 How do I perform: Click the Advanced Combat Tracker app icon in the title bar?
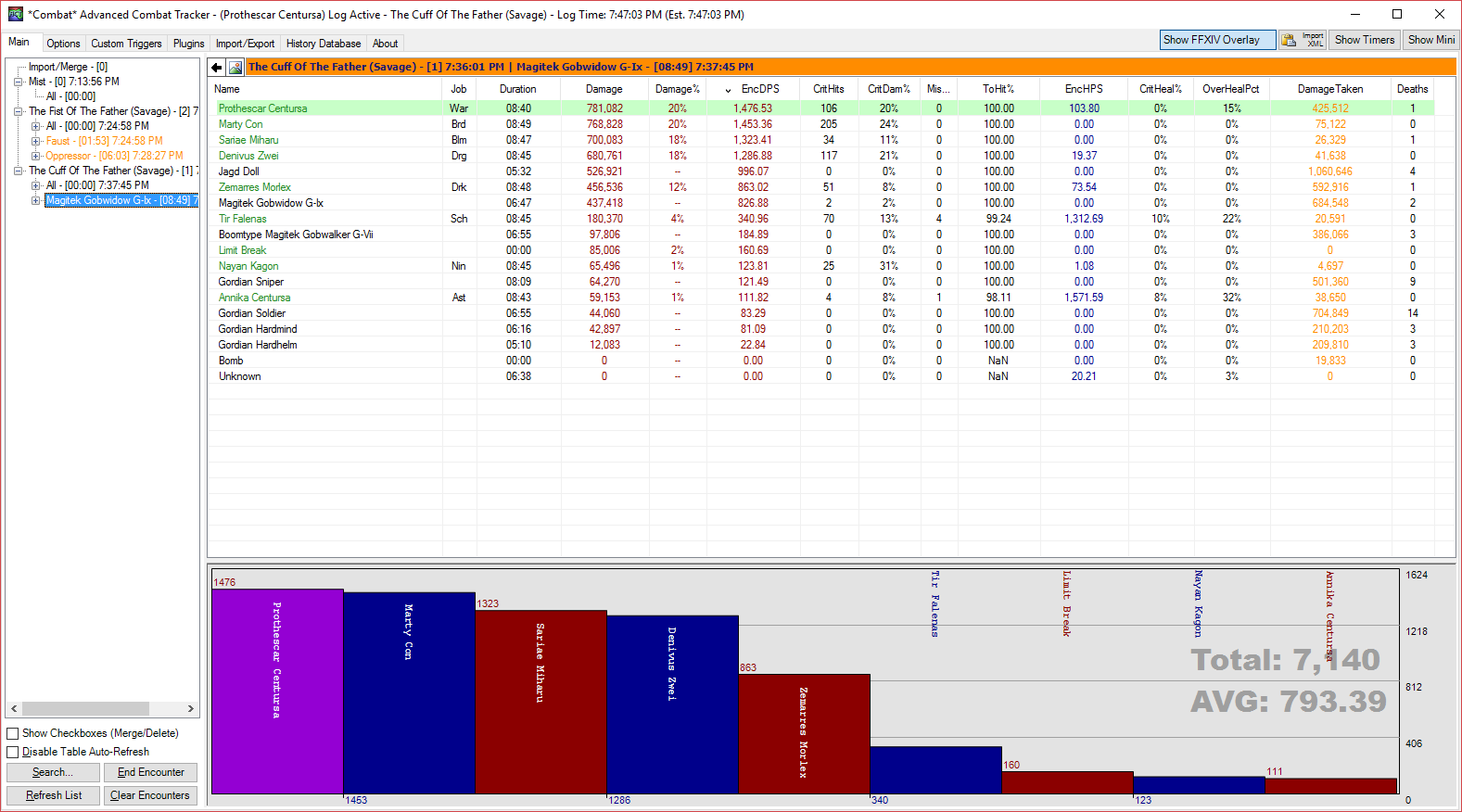point(15,14)
